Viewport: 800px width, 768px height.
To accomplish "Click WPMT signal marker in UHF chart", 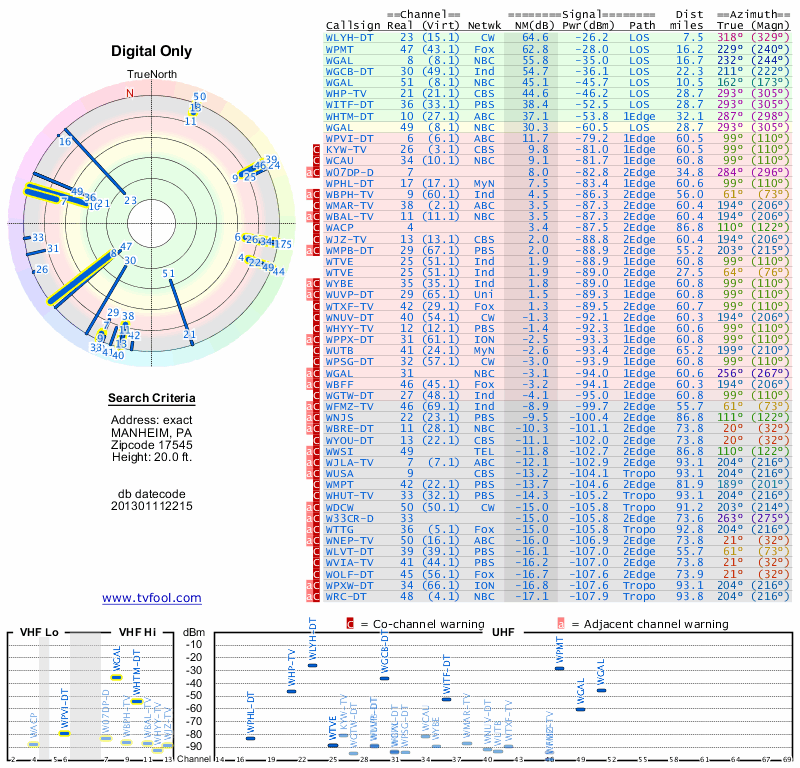I will tap(560, 668).
